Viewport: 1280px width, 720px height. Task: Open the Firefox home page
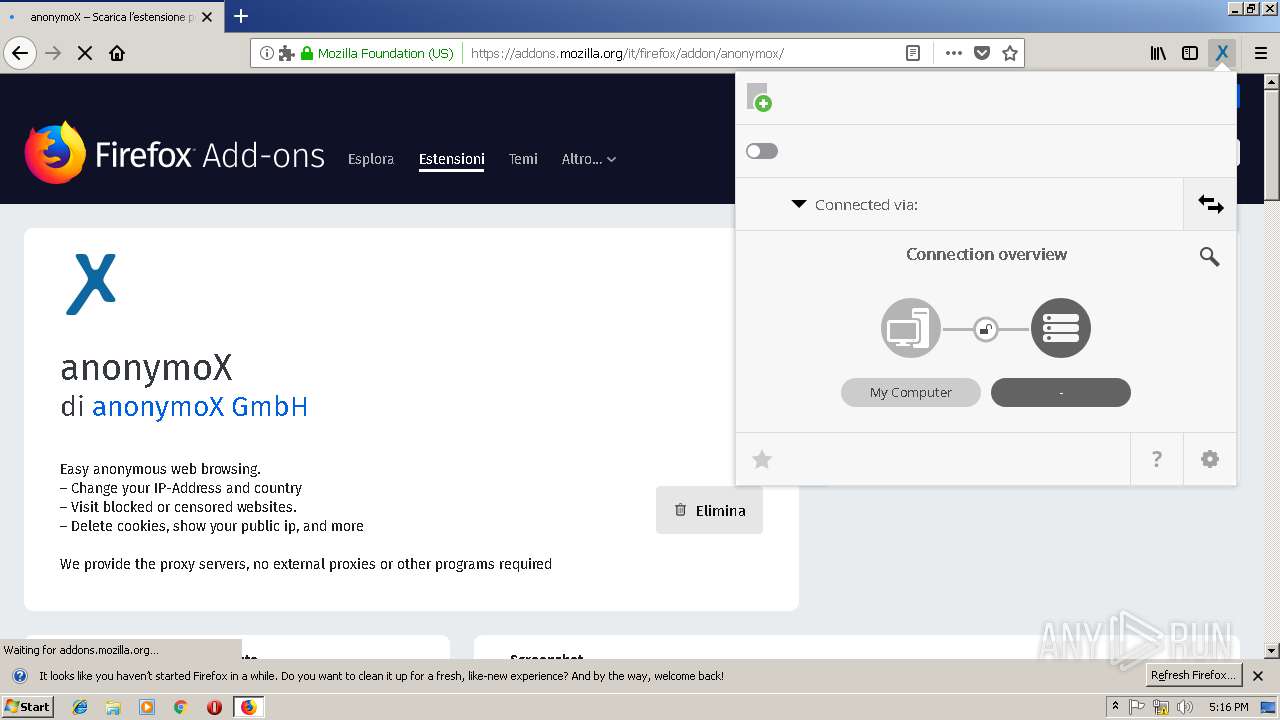[117, 53]
